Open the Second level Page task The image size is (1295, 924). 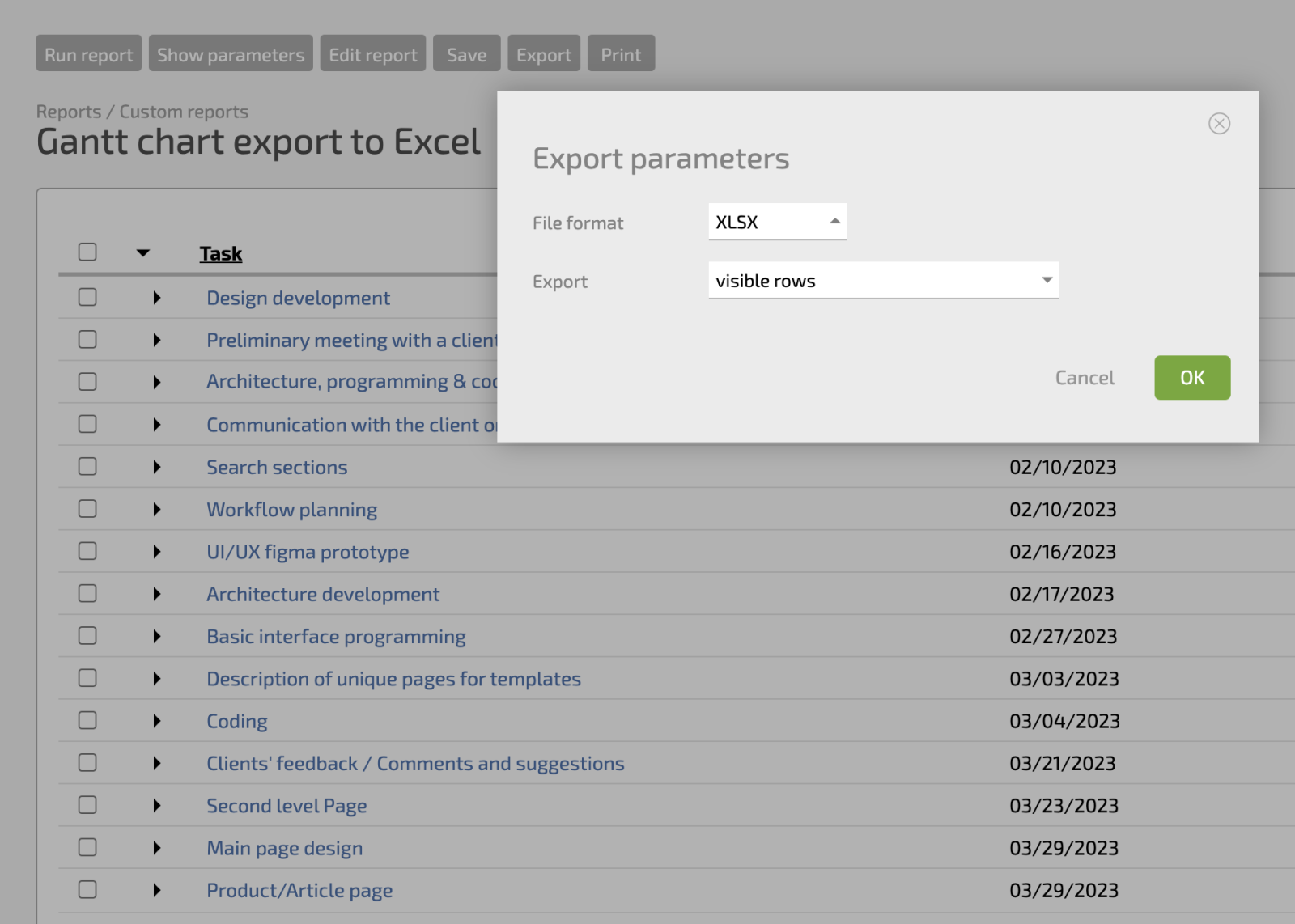click(287, 805)
